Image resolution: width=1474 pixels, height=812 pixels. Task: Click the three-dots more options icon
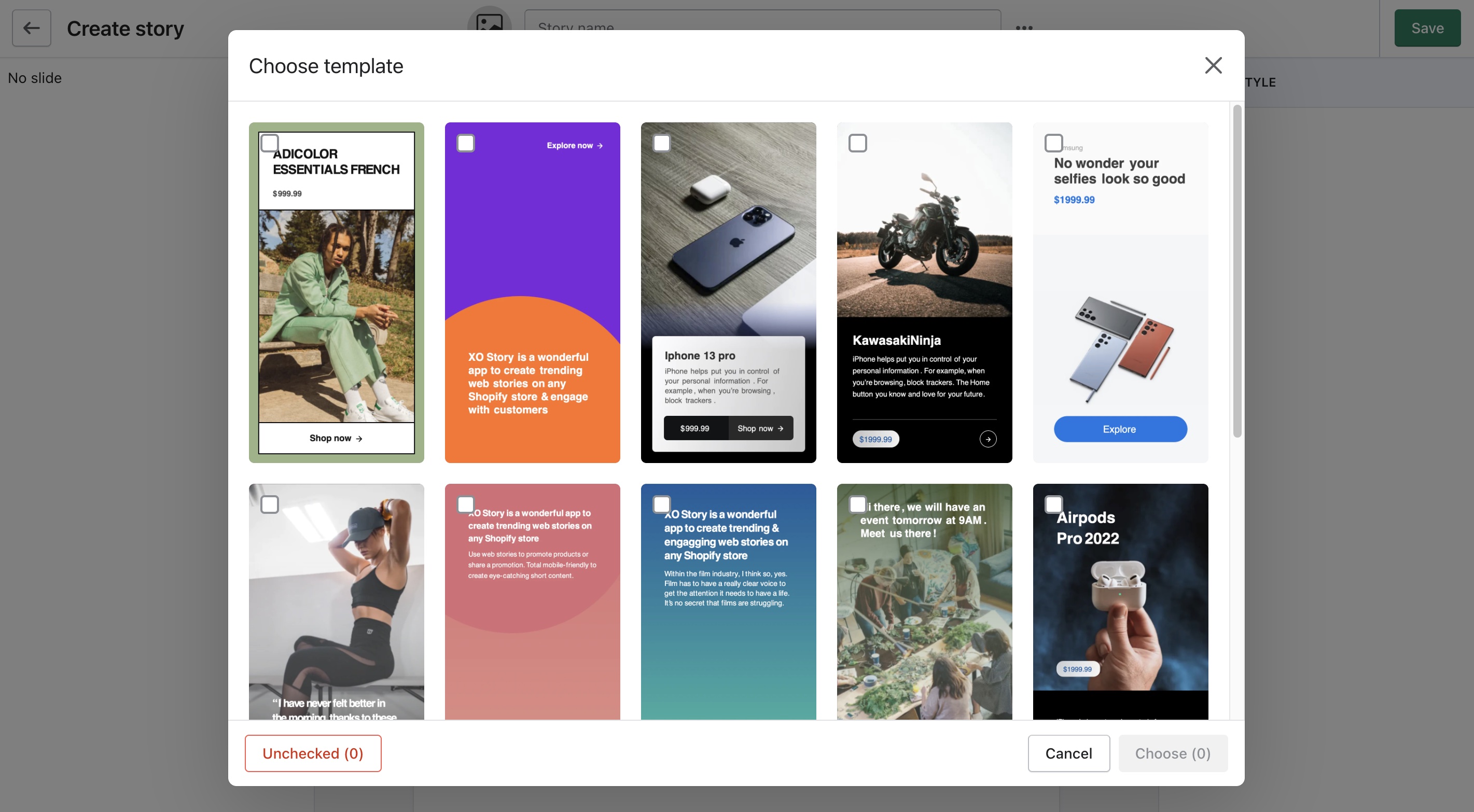pos(1024,27)
